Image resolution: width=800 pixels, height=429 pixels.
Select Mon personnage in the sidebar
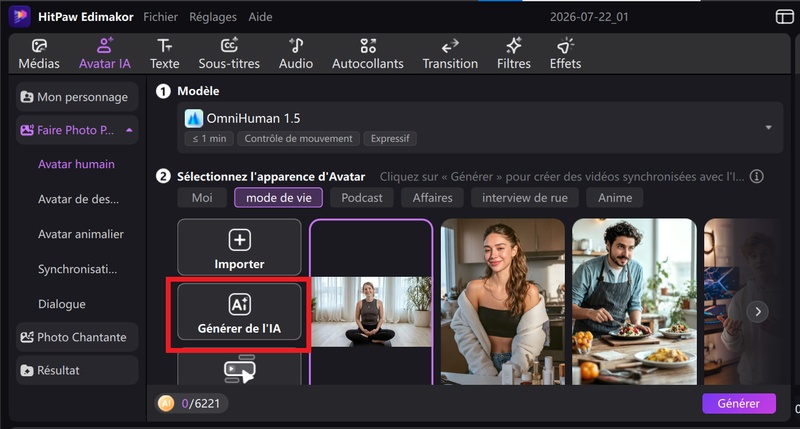[x=77, y=97]
